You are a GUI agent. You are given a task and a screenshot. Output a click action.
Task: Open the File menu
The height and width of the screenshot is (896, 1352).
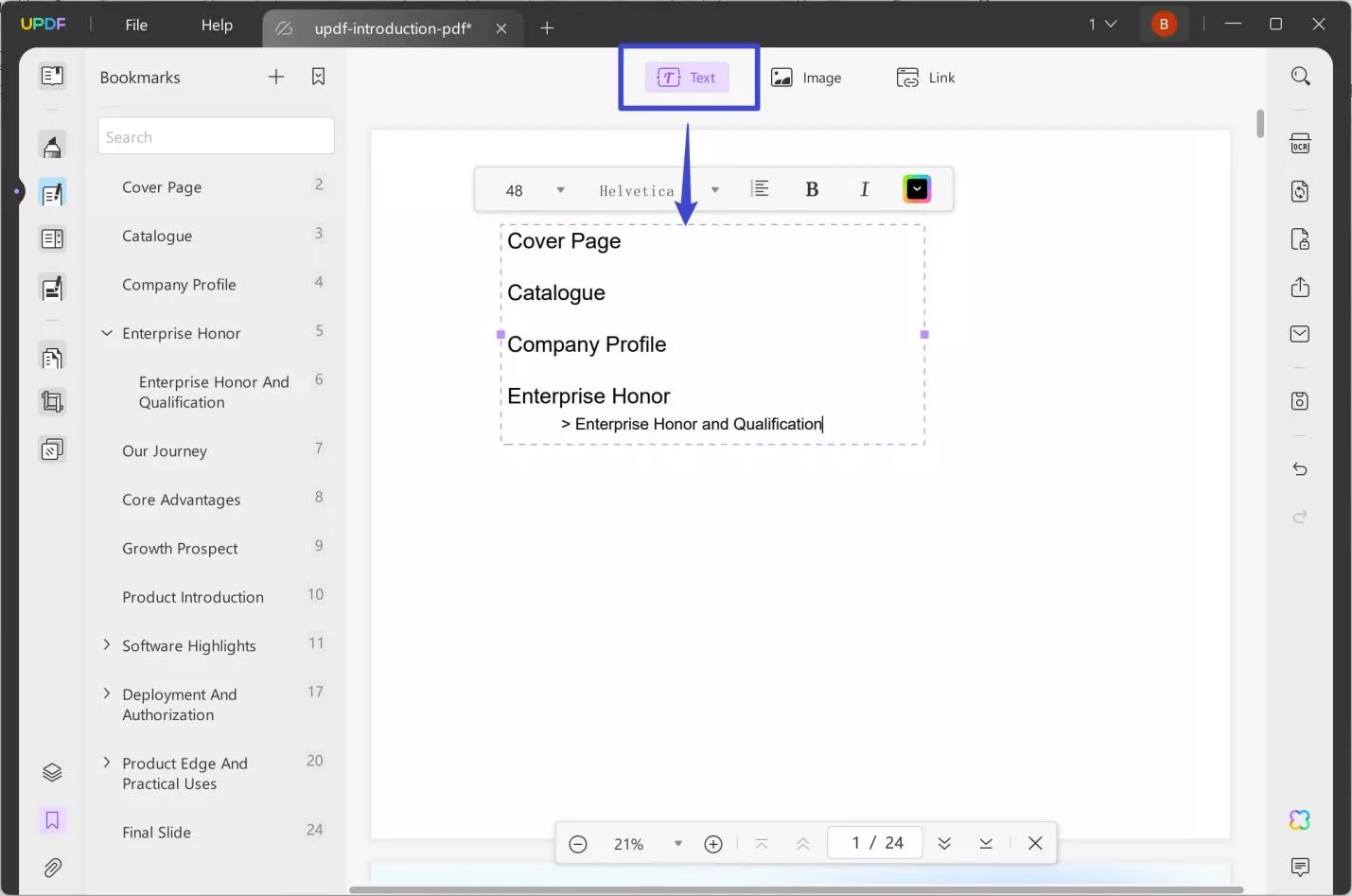(136, 25)
